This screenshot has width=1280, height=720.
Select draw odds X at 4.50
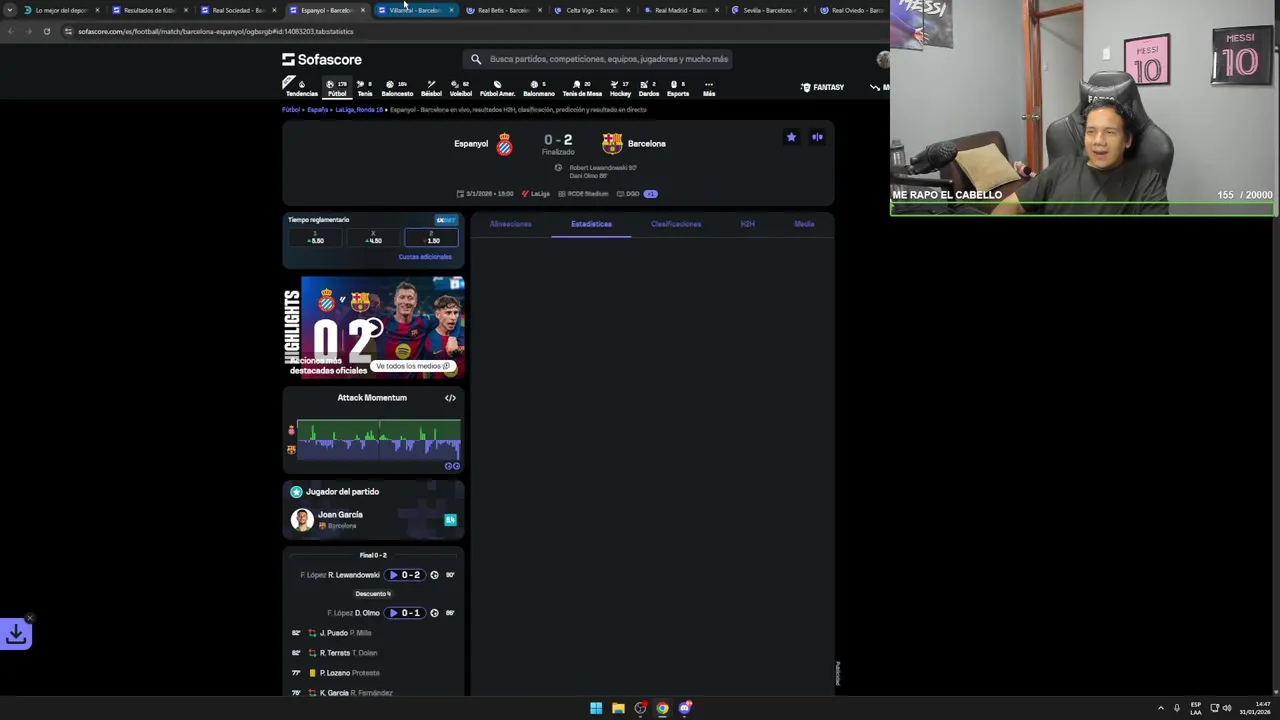(373, 237)
